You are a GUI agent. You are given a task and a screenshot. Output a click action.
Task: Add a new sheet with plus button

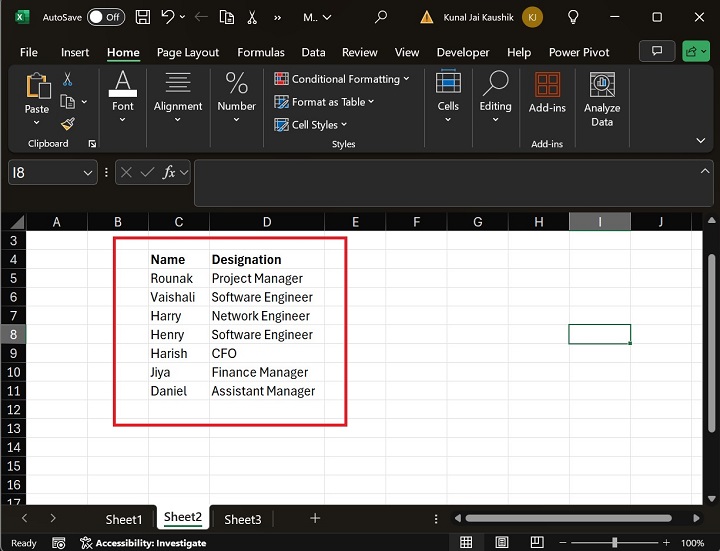click(x=315, y=518)
